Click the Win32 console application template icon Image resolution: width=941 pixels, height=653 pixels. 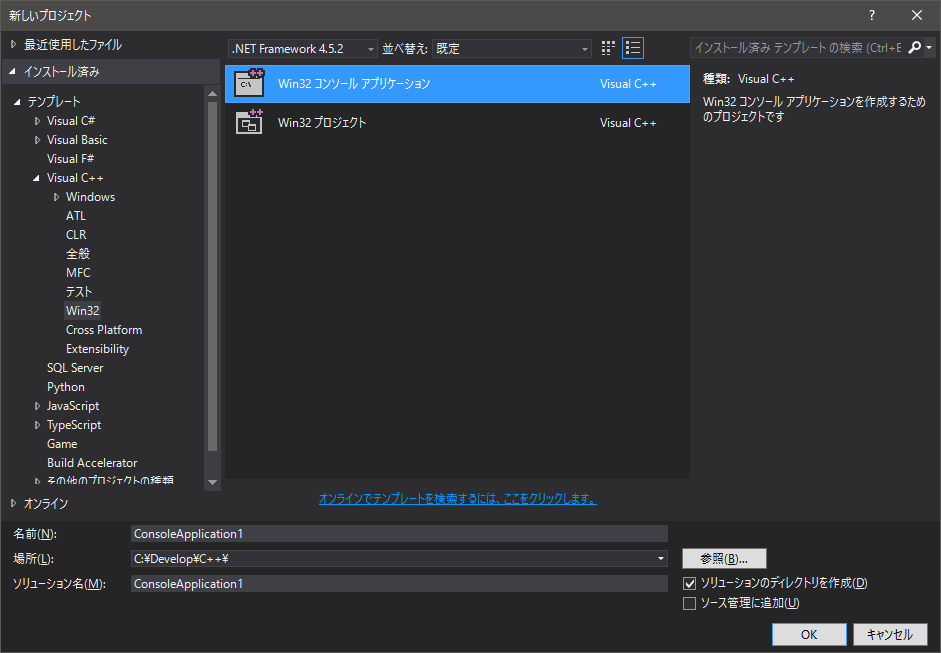click(x=249, y=83)
